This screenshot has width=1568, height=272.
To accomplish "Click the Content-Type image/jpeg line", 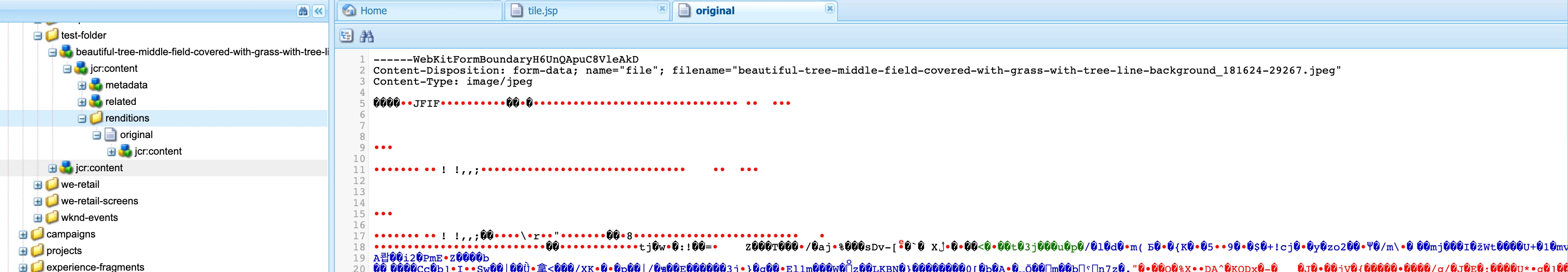I will coord(452,81).
